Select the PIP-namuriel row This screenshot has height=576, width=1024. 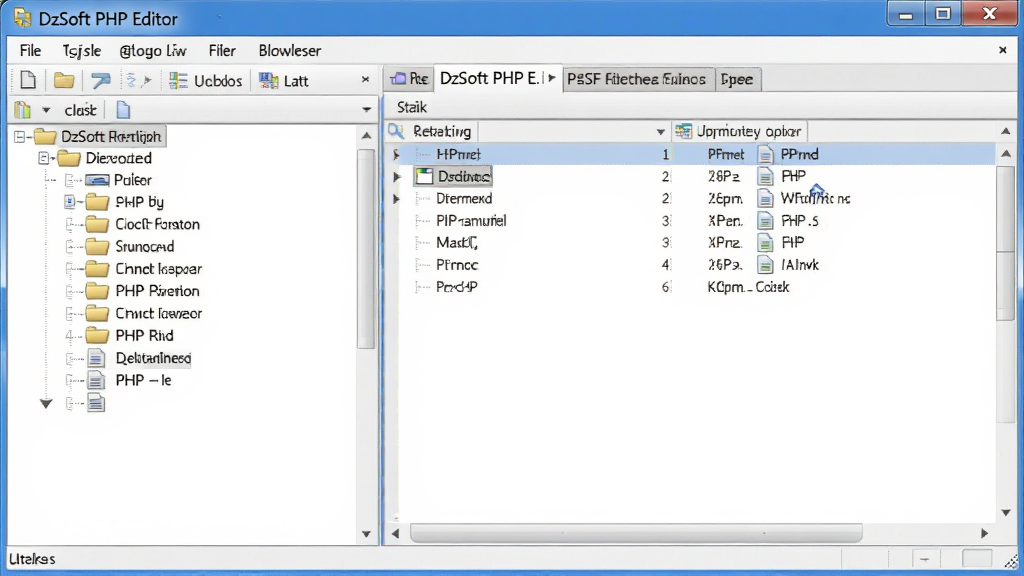tap(696, 221)
